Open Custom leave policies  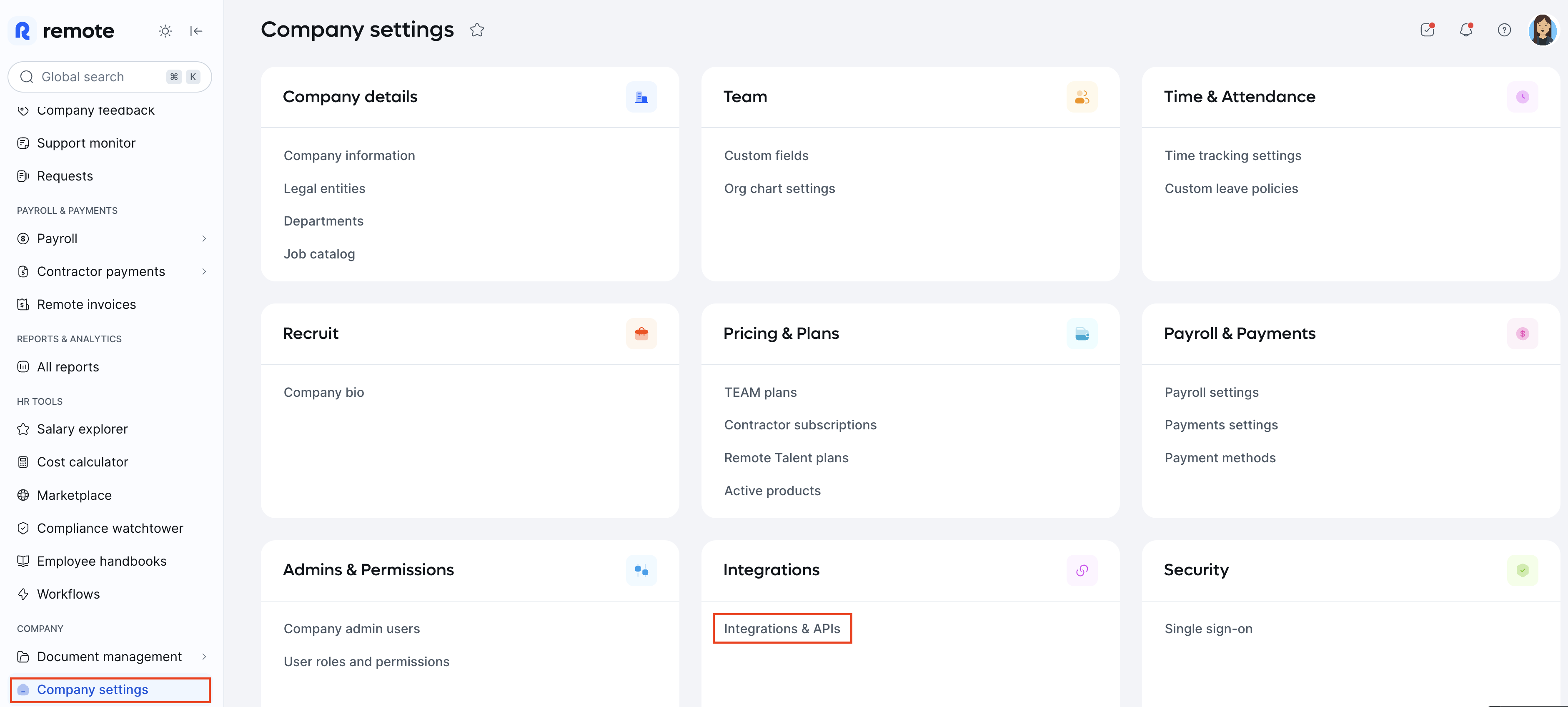[x=1231, y=189]
